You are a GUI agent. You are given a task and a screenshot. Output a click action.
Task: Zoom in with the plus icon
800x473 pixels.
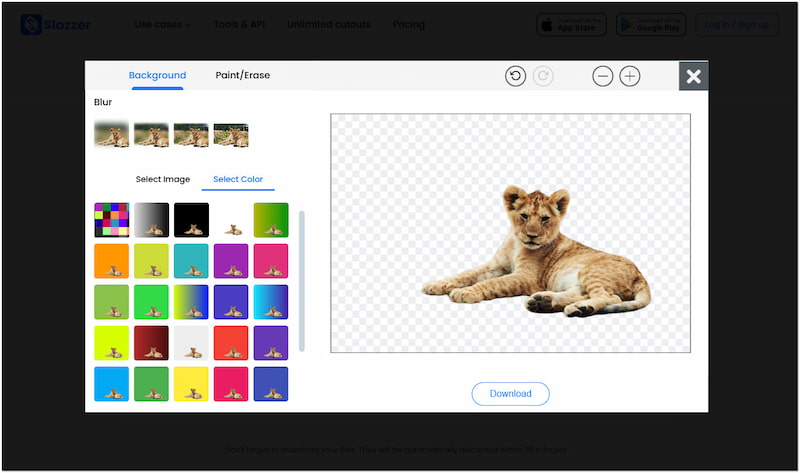point(630,76)
